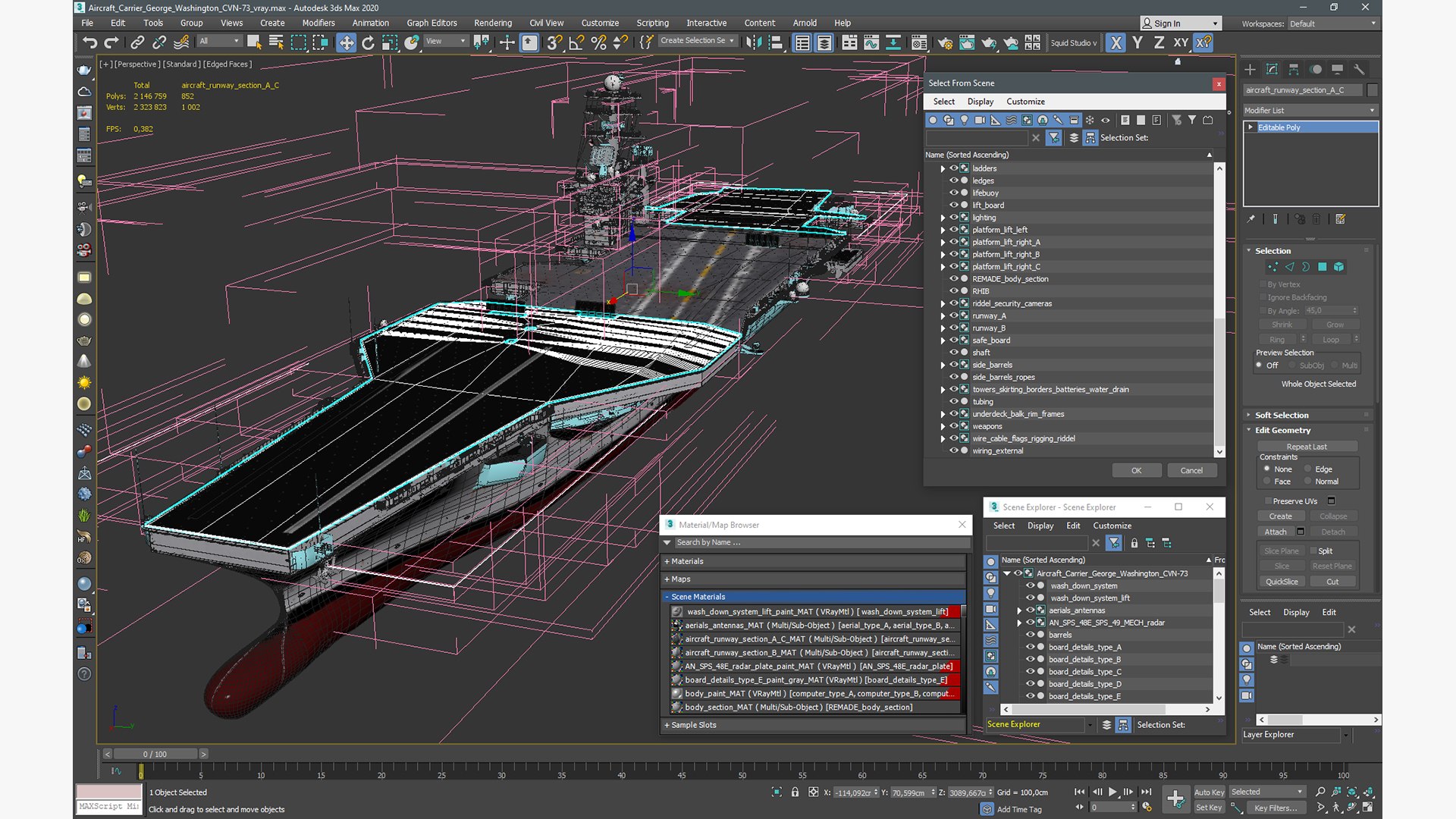The height and width of the screenshot is (819, 1456).
Task: Expand platform_lift_left tree node
Action: (x=943, y=230)
